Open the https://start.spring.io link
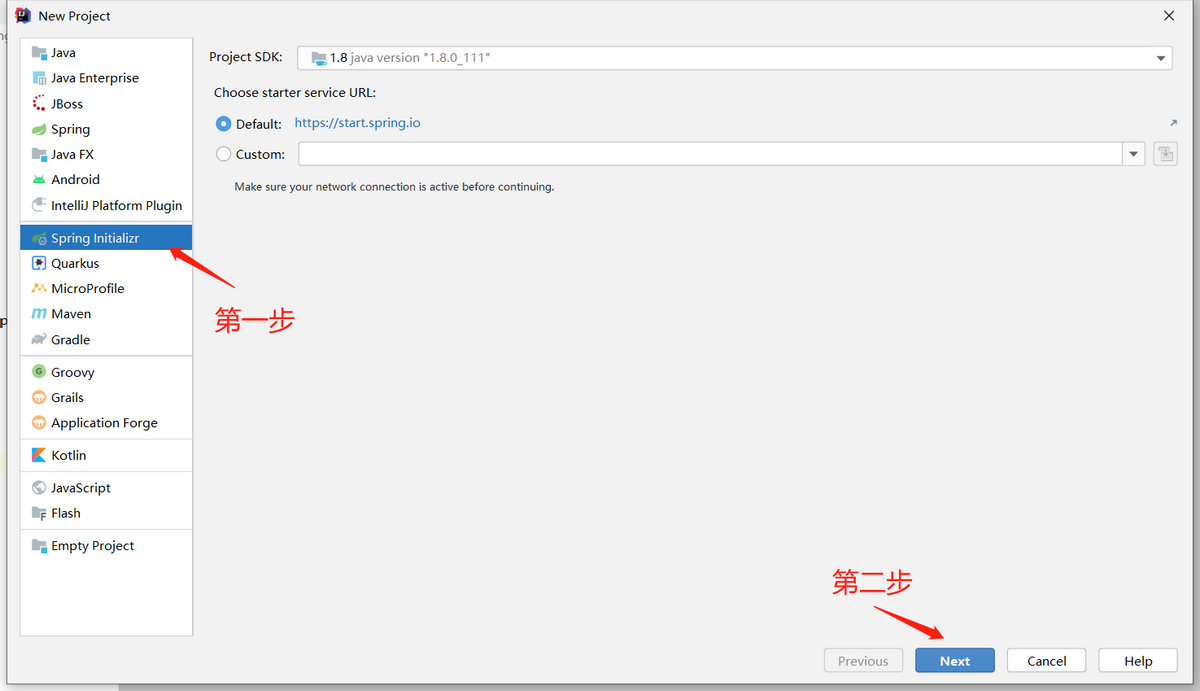This screenshot has width=1200, height=691. 357,123
